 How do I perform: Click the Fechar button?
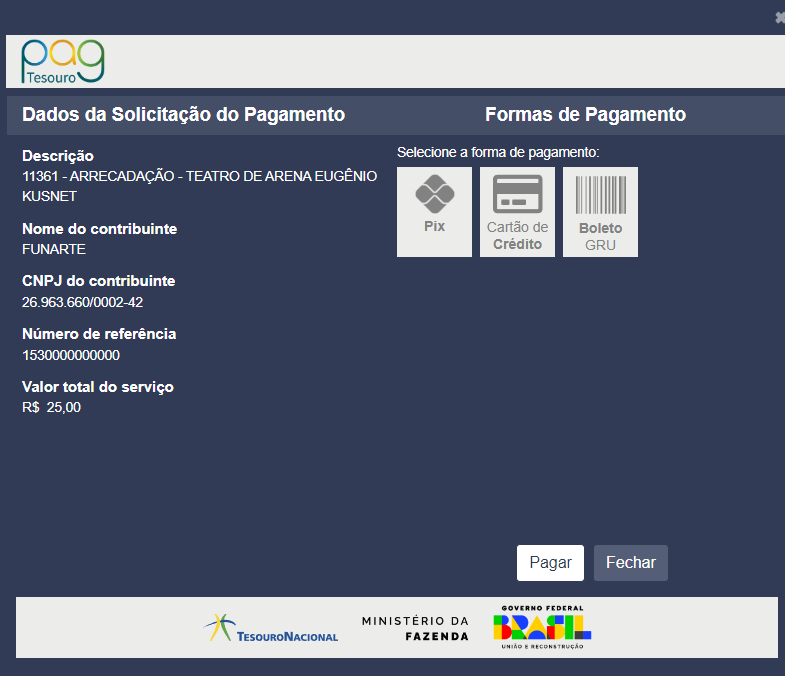[x=631, y=563]
